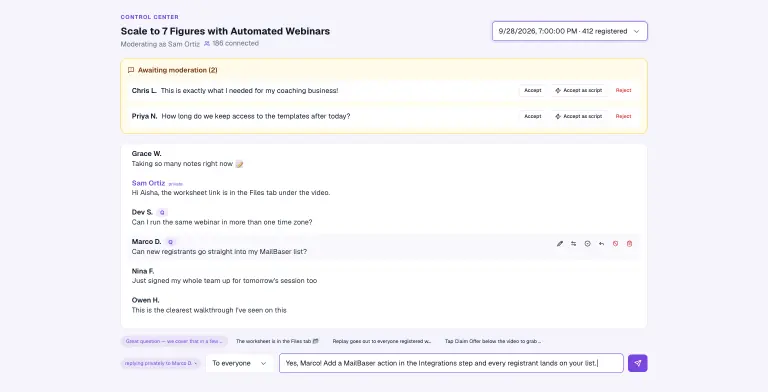
Task: Insert the 'The worksheet is in the Files tab' reply
Action: click(277, 341)
